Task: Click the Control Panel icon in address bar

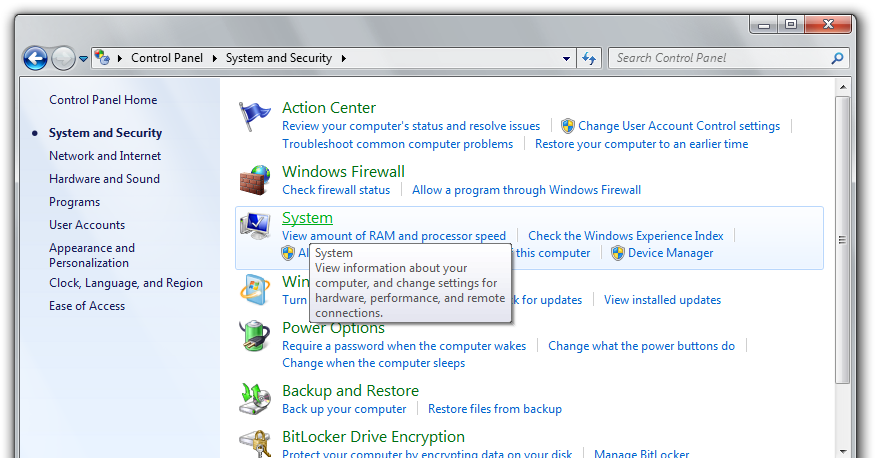Action: [x=102, y=57]
